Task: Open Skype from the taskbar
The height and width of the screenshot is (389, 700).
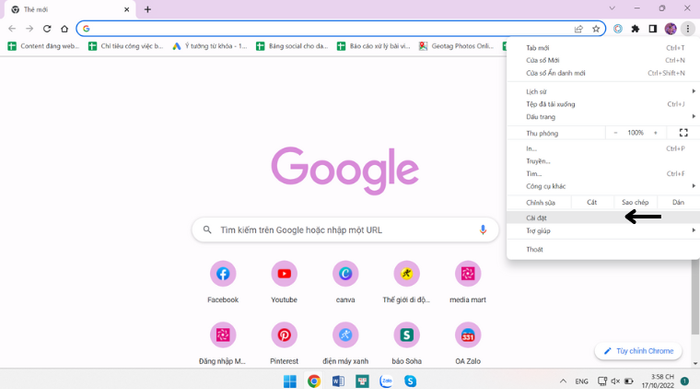Action: (410, 381)
